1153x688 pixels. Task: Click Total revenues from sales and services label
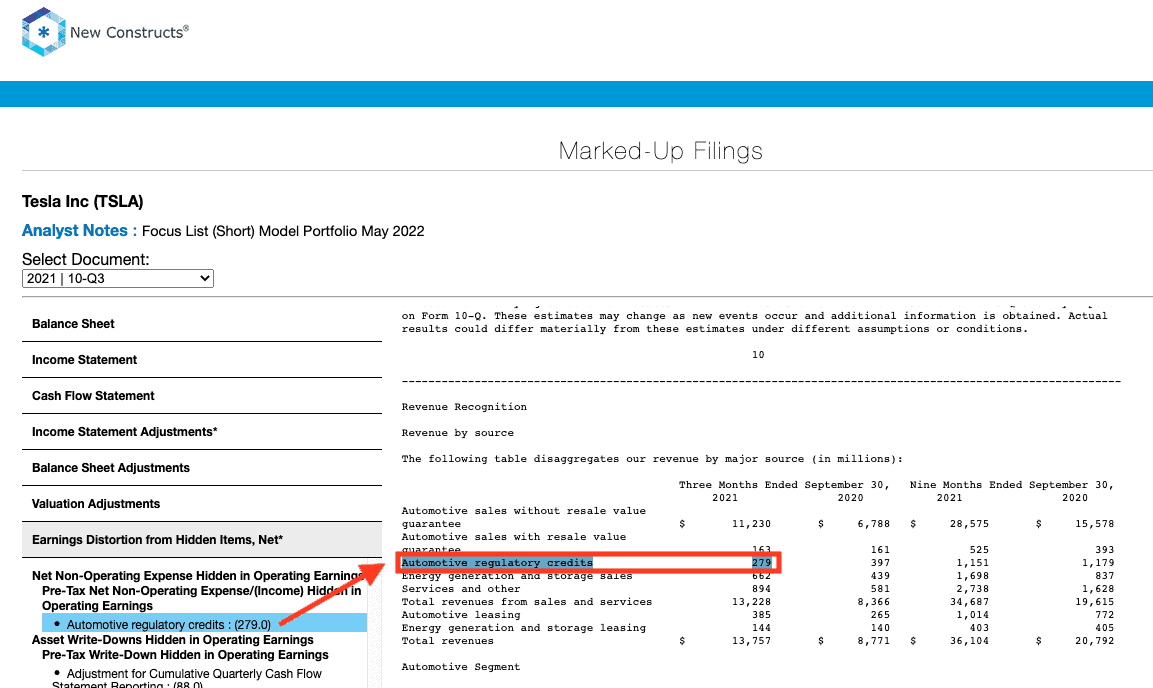(526, 602)
